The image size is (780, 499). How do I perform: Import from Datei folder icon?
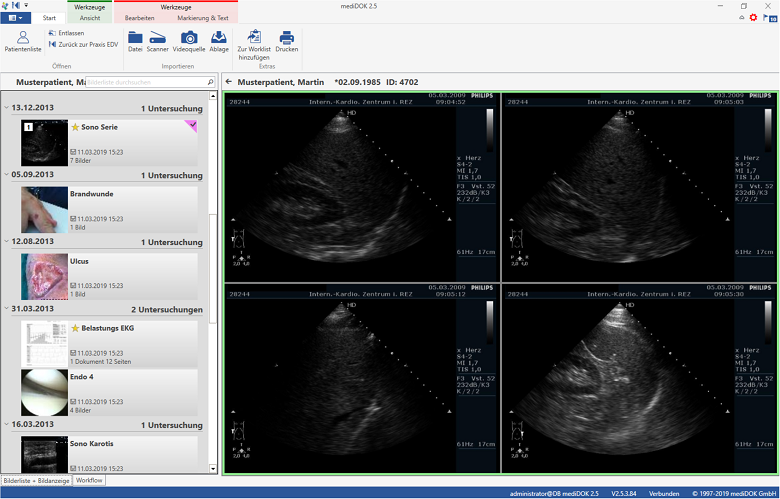click(x=135, y=39)
